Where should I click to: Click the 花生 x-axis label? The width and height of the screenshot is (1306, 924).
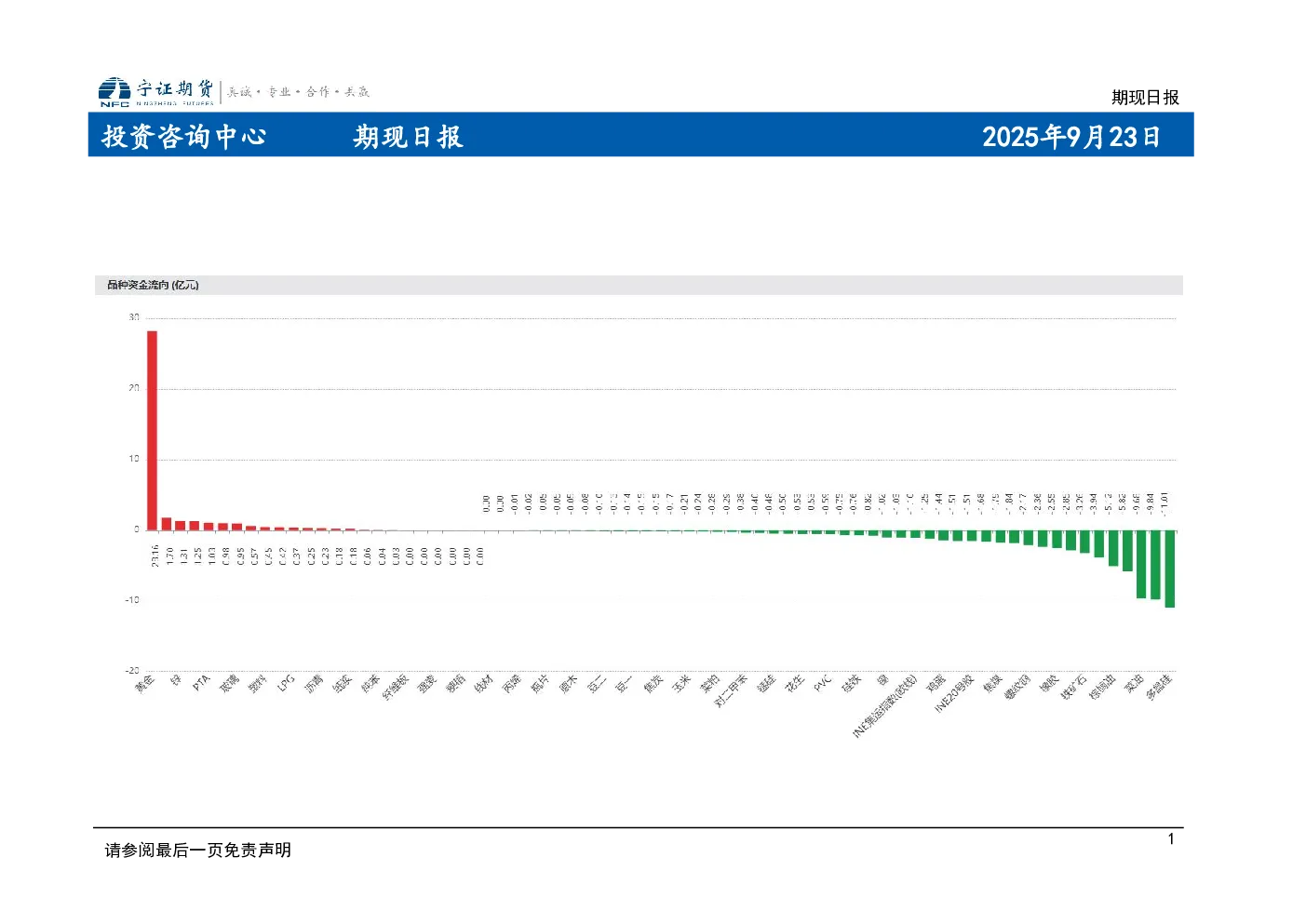point(794,684)
